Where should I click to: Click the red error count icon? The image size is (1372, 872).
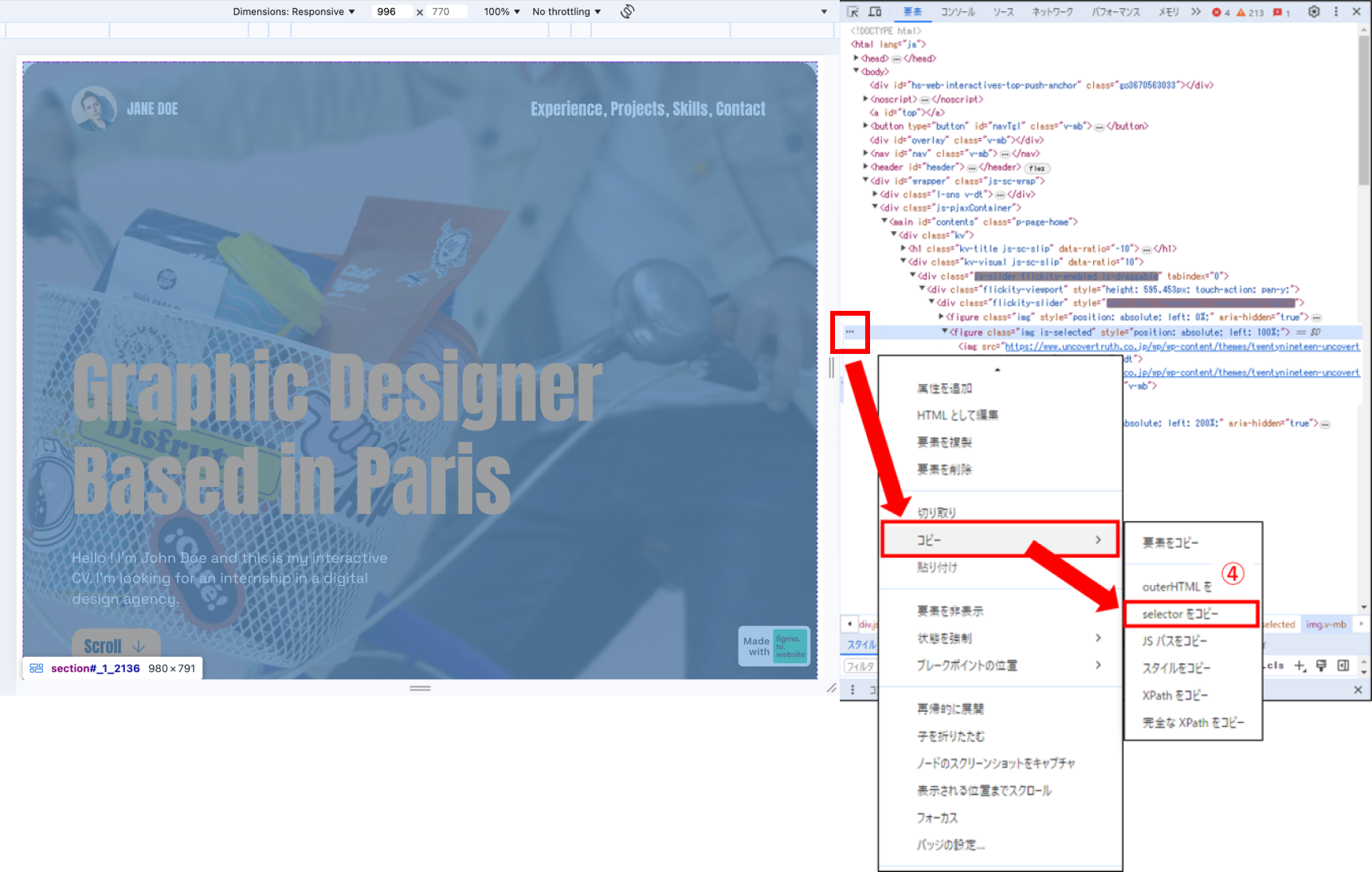tap(1217, 13)
